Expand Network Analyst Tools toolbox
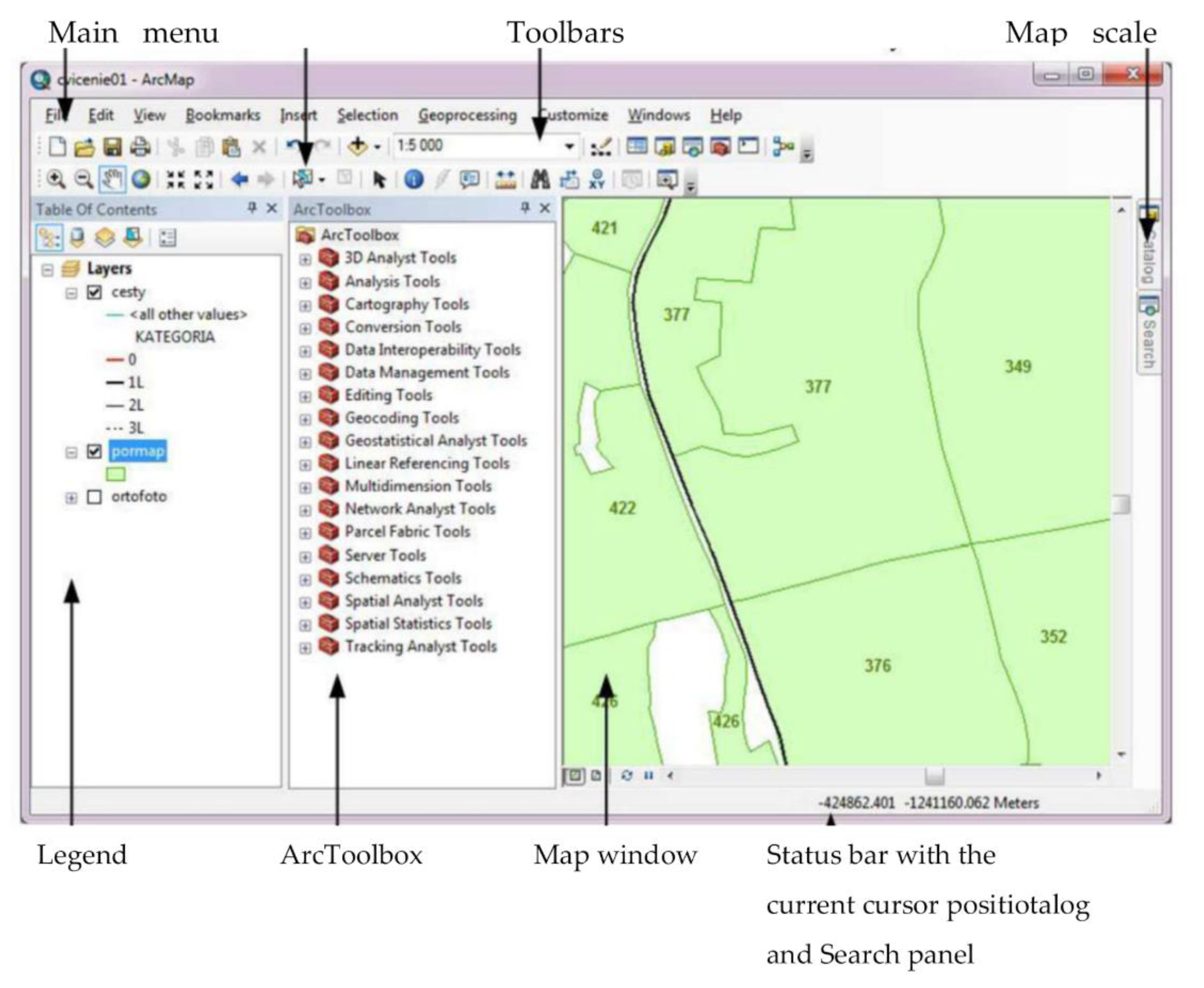 (306, 511)
